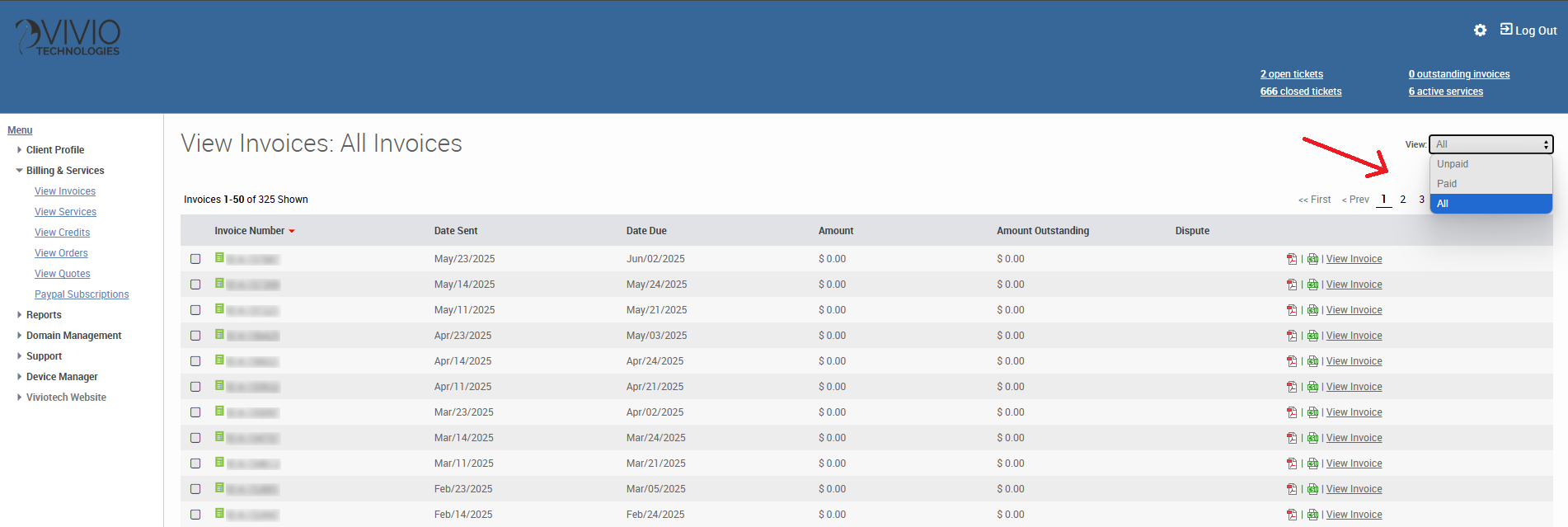The width and height of the screenshot is (1568, 527).
Task: Open PDF icon for Apr/23/2025 invoice
Action: tap(1291, 336)
